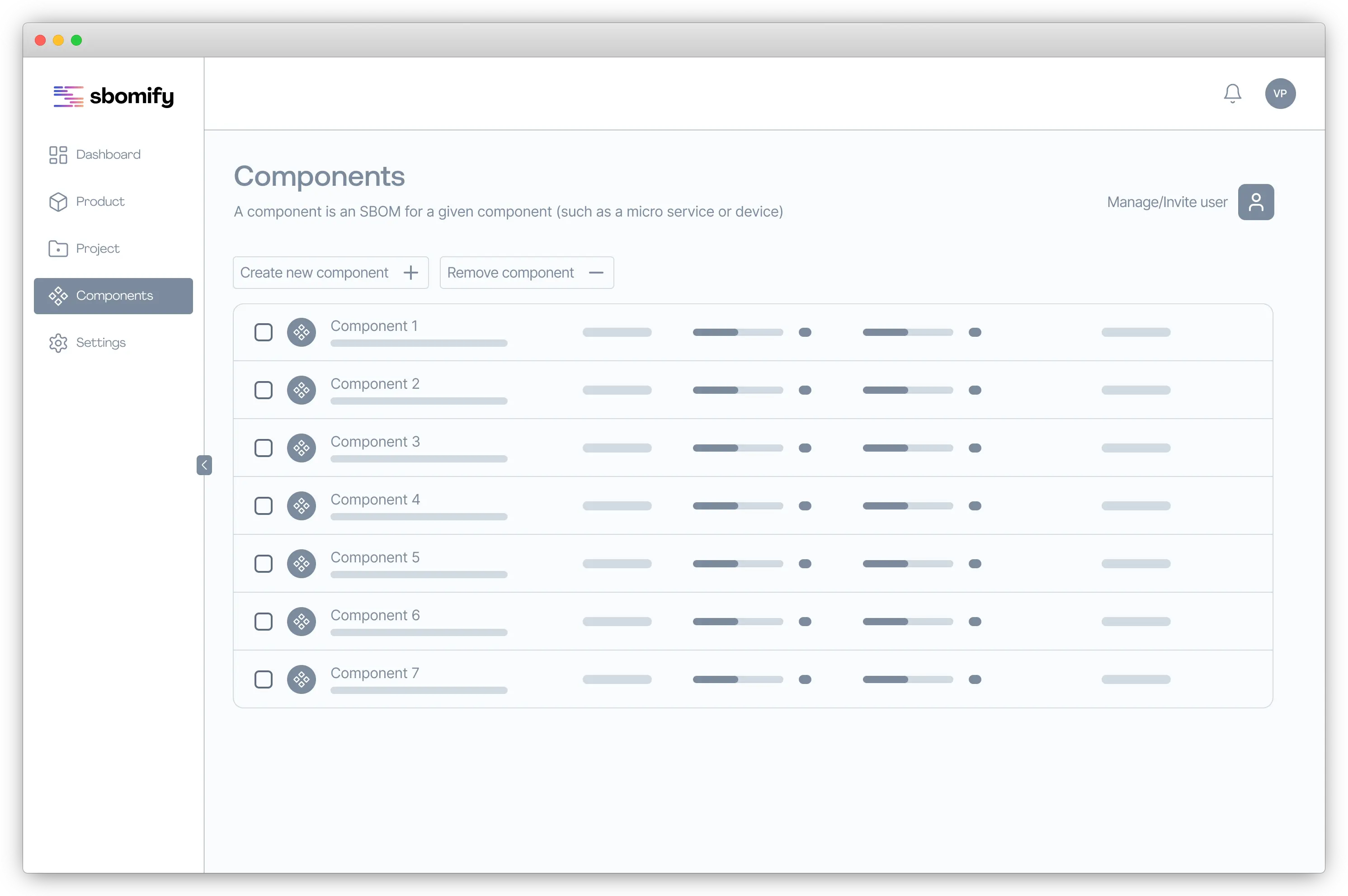Click the round icon of Component 6
Screen dimensions: 1348x896
[301, 622]
